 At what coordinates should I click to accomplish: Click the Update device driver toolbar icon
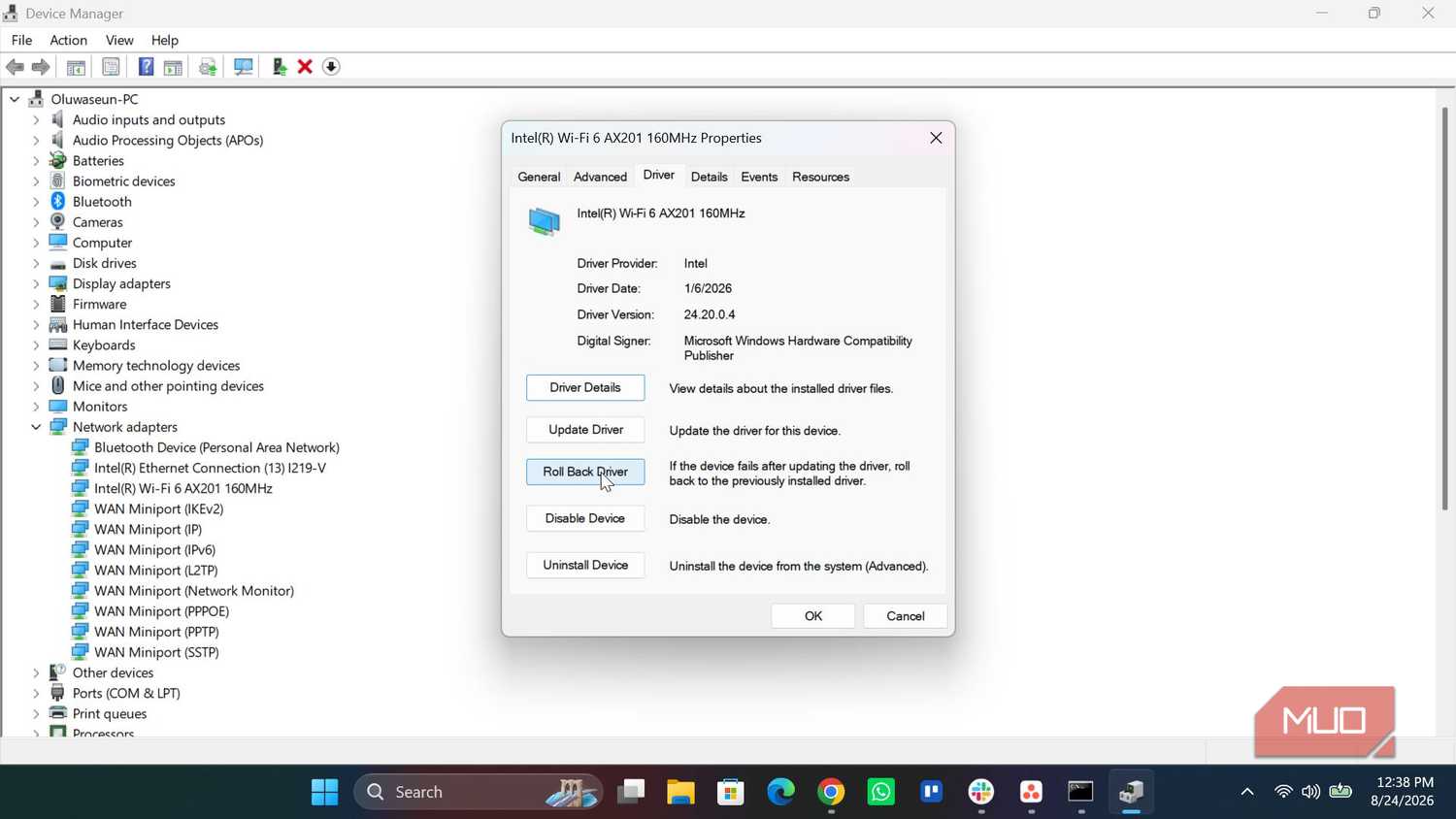[208, 67]
